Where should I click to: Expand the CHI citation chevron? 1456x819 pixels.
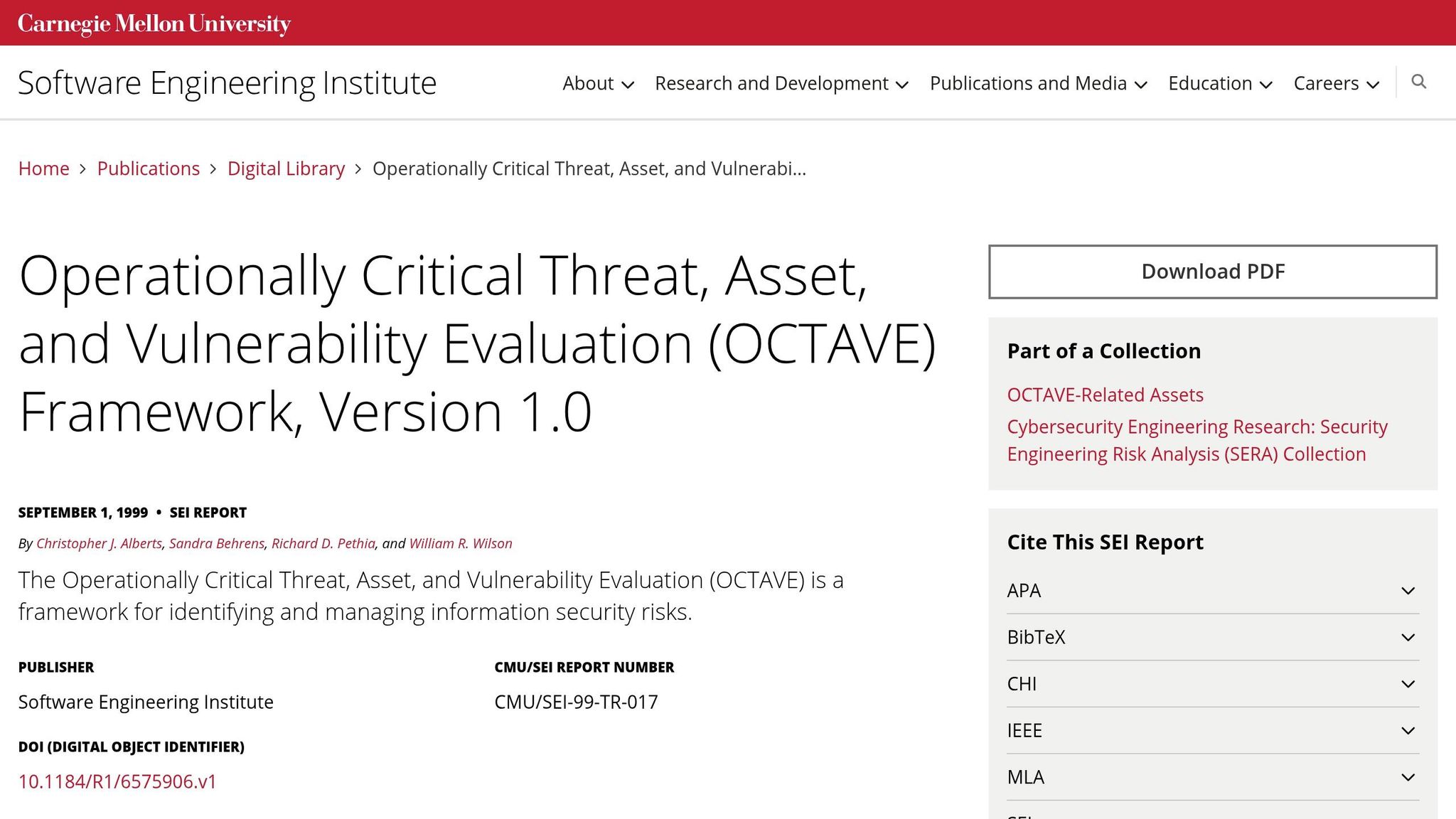point(1408,684)
